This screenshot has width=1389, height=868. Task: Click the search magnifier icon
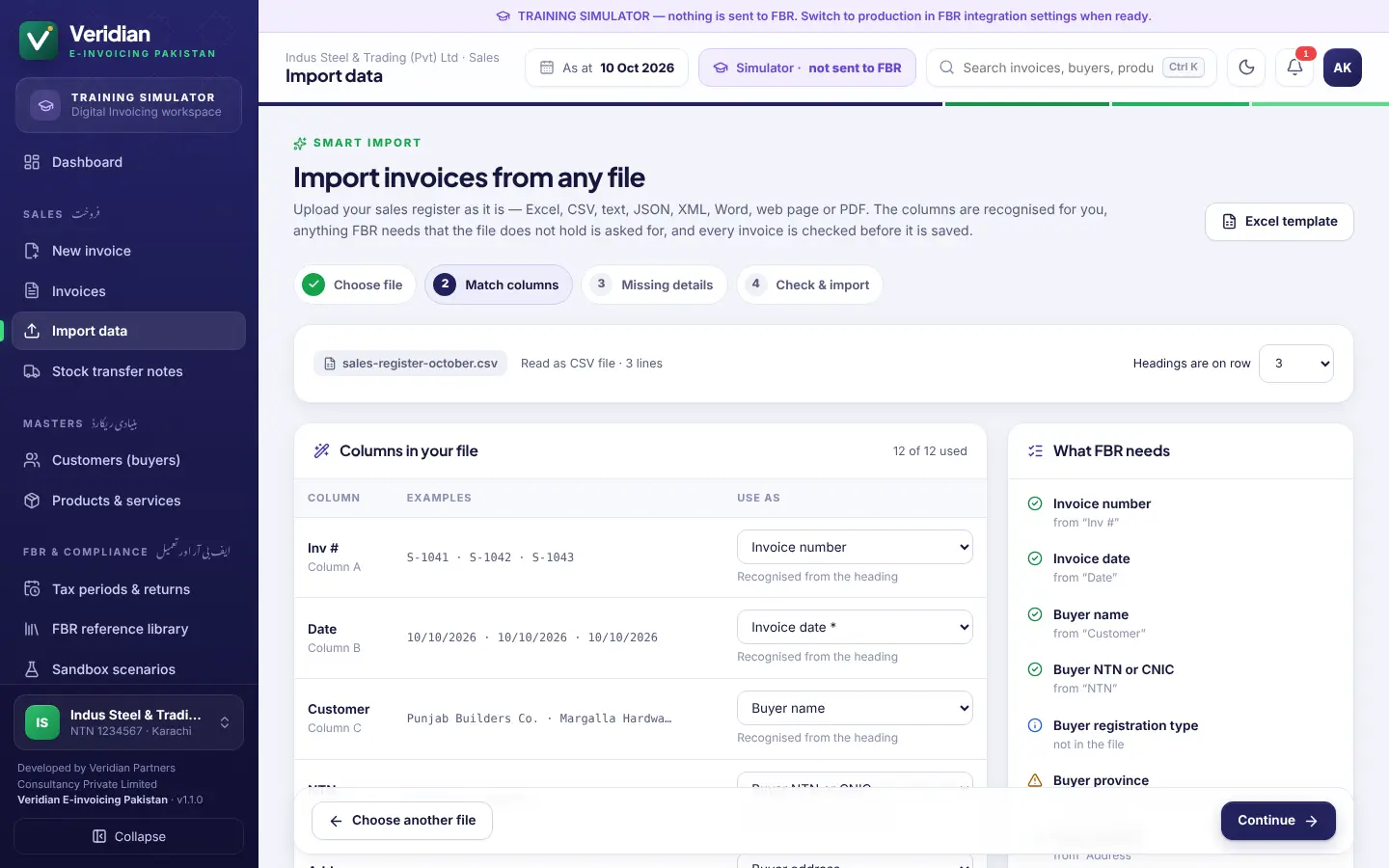pos(947,68)
